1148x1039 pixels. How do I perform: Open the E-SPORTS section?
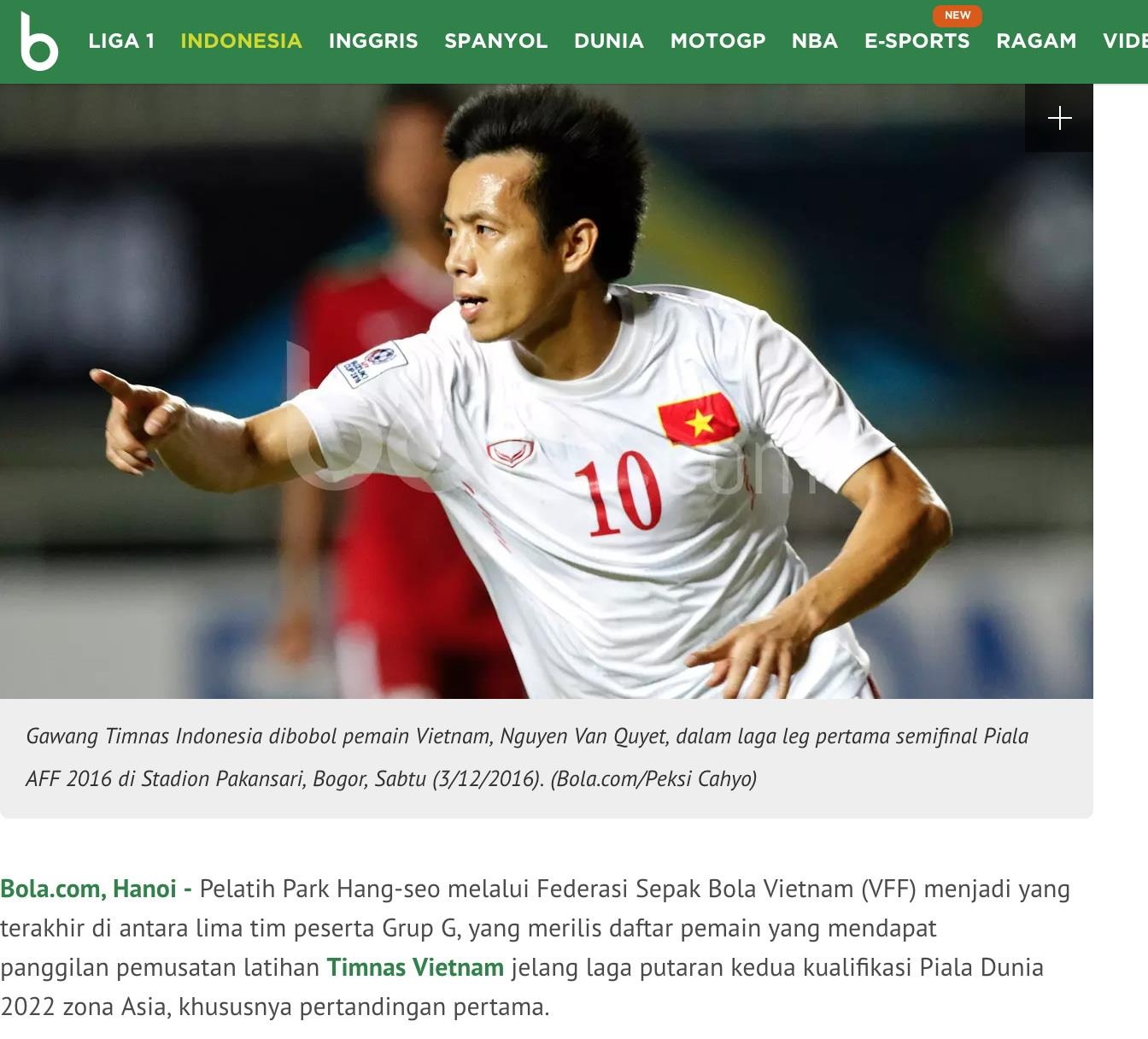(917, 41)
